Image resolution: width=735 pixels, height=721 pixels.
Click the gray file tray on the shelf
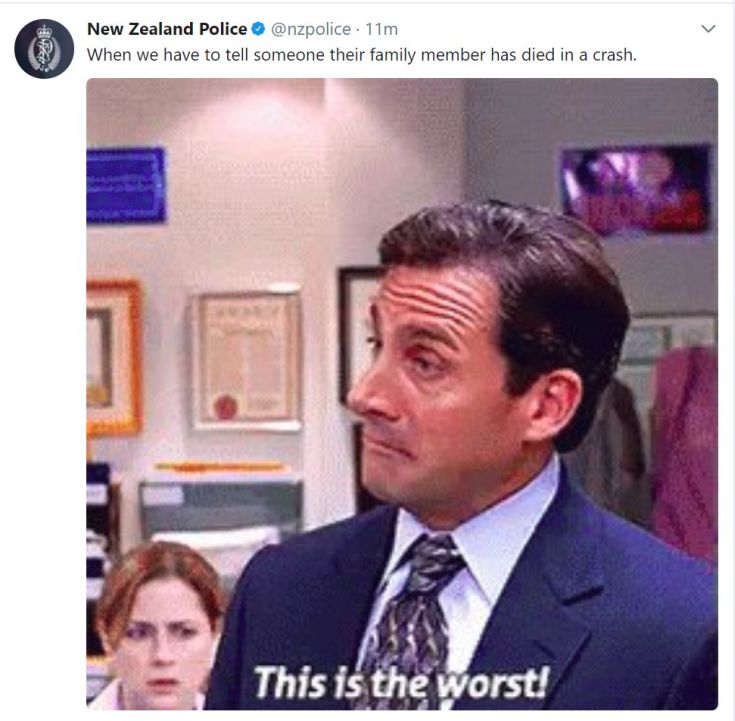220,504
